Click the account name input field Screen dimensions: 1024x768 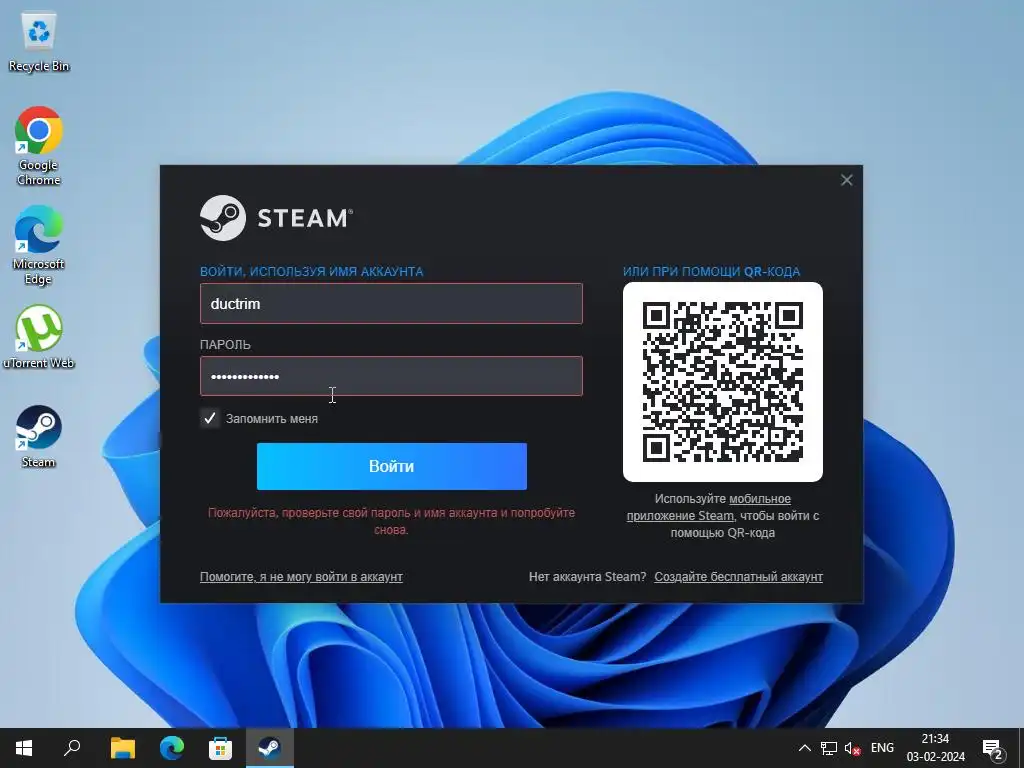tap(391, 304)
